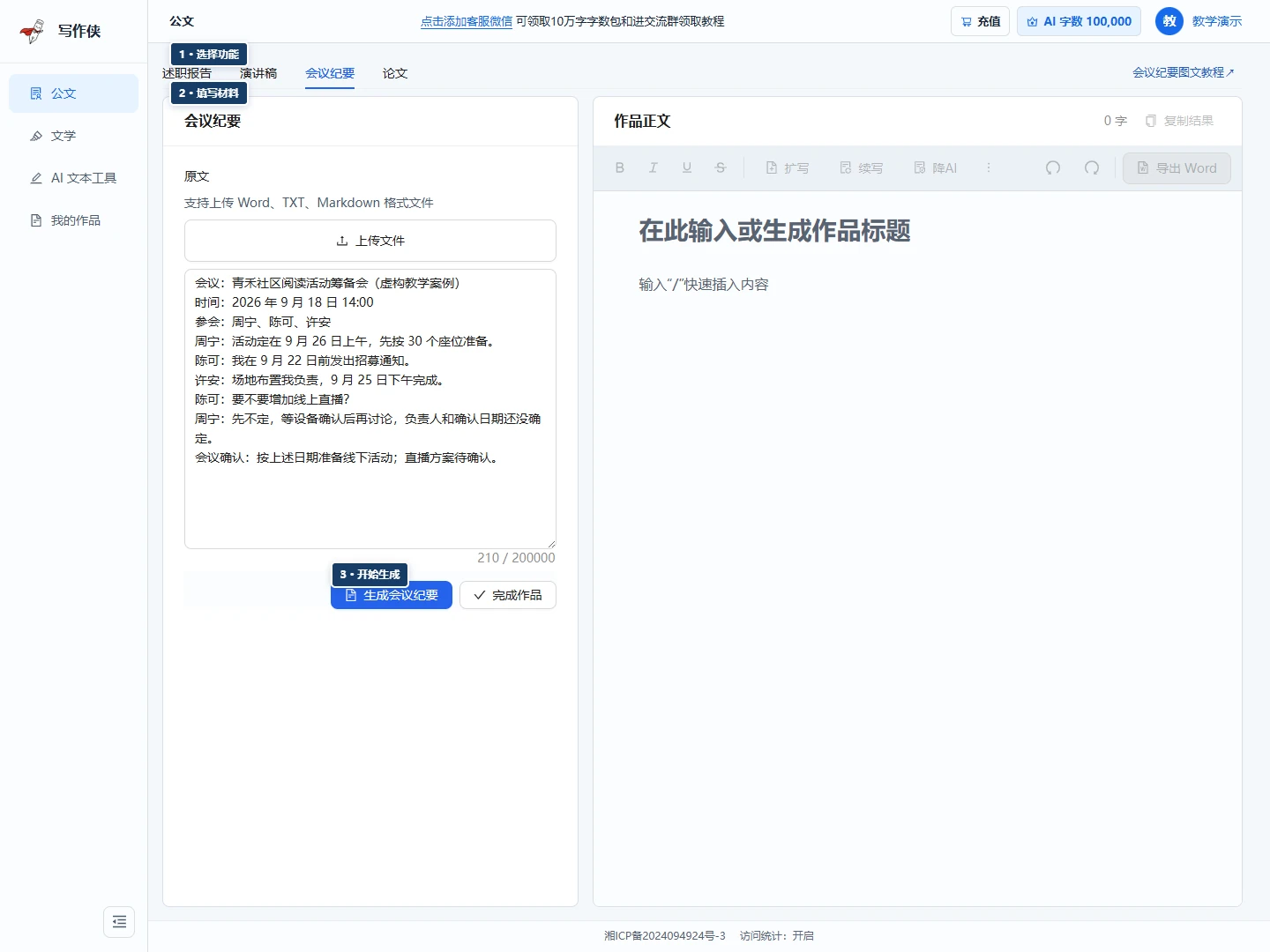Open the 会议纪要图文教程 link
Screen dimensions: 1270x952
[1184, 72]
